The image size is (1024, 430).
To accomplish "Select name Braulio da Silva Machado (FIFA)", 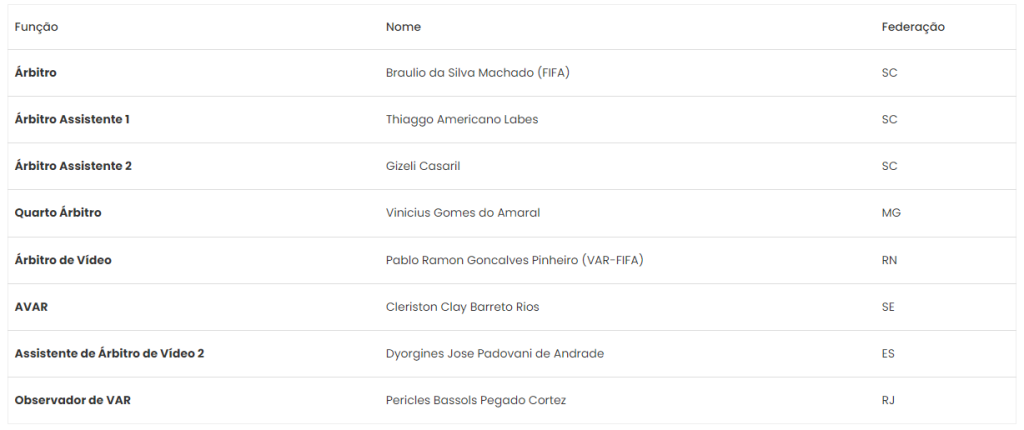I will [477, 73].
